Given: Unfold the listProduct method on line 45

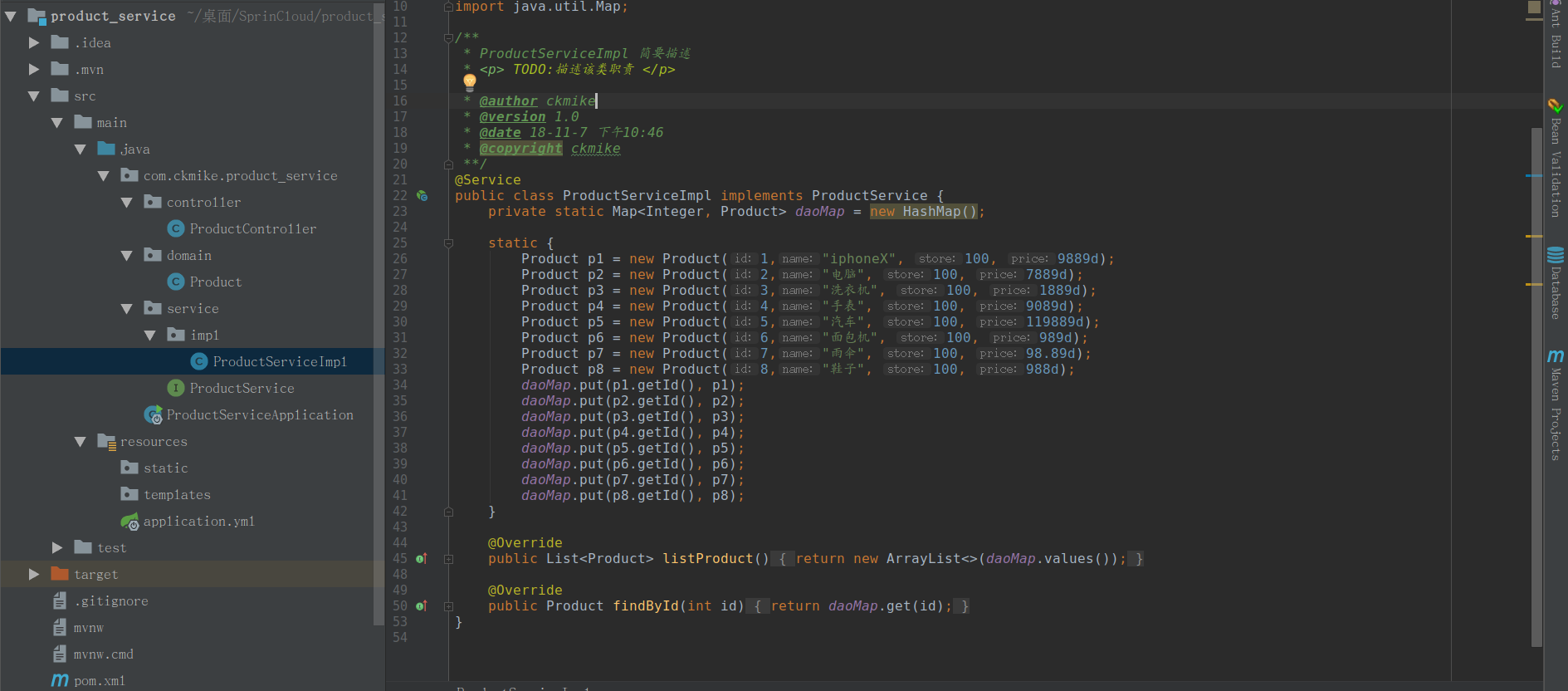Looking at the screenshot, I should 448,559.
